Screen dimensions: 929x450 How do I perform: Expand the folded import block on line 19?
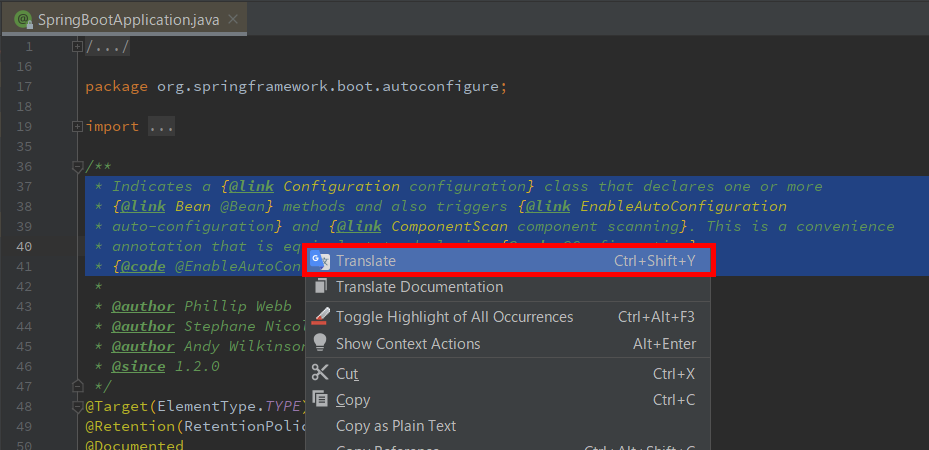point(77,126)
